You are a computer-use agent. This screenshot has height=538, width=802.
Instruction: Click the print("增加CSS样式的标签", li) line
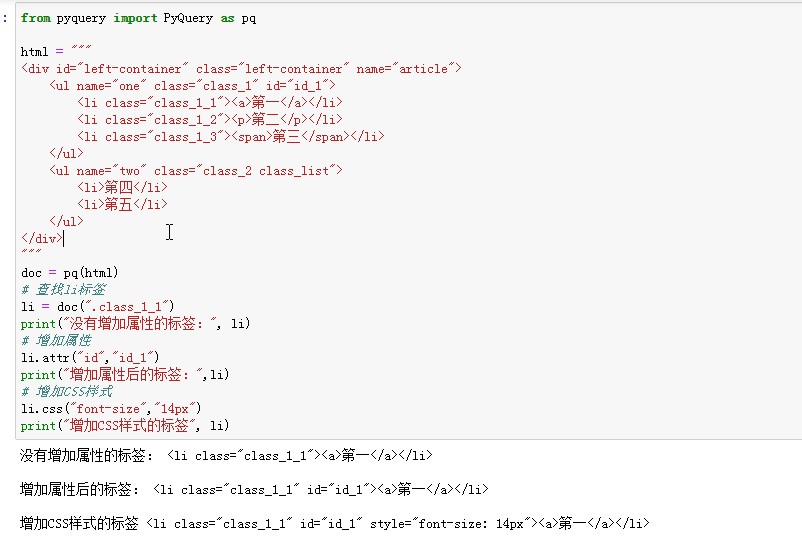point(125,425)
